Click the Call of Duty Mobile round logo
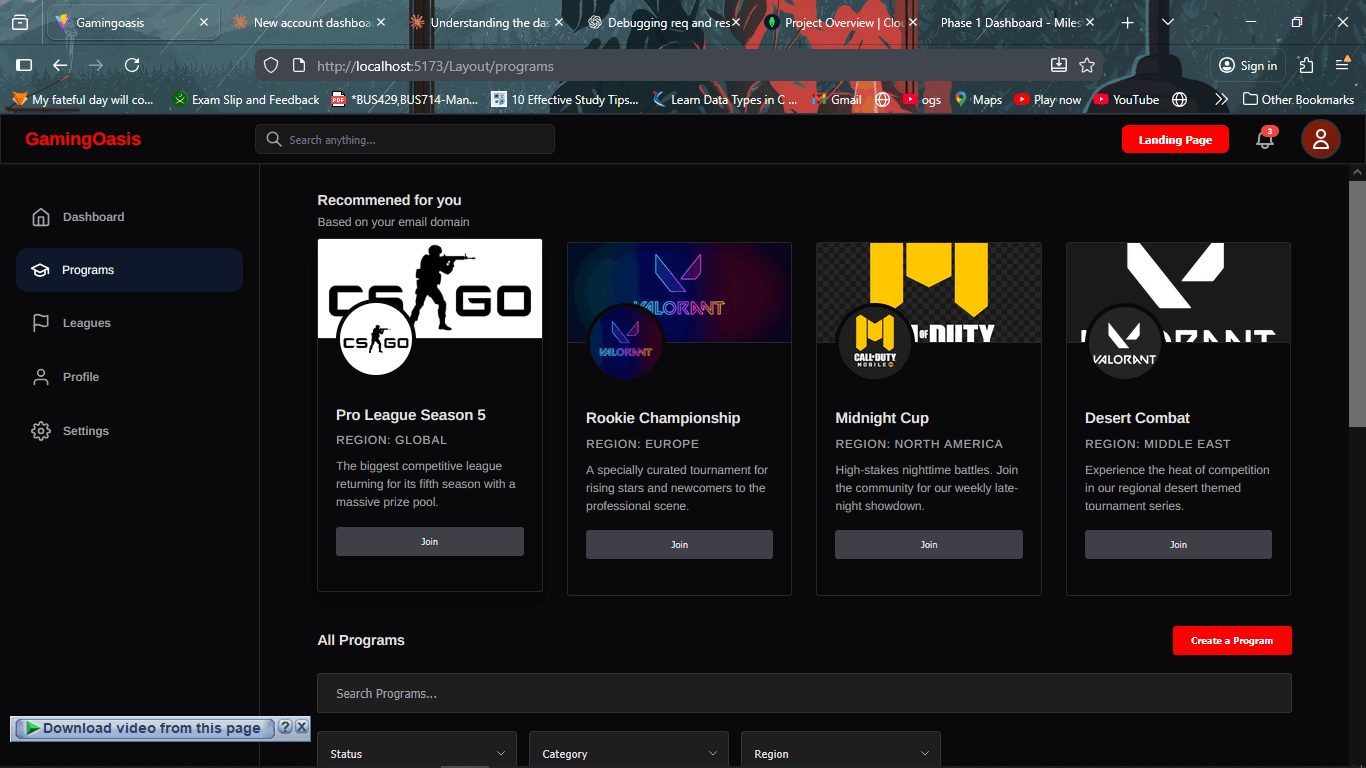 pyautogui.click(x=874, y=343)
